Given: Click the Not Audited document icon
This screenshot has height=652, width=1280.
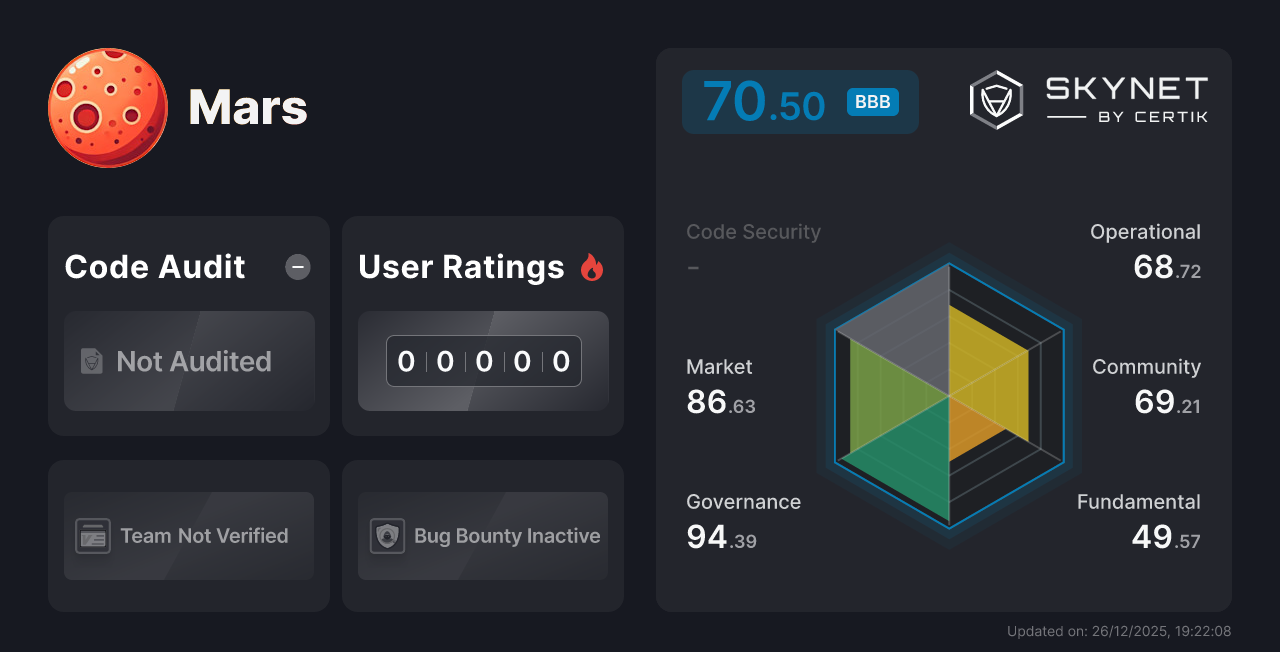Looking at the screenshot, I should 92,361.
